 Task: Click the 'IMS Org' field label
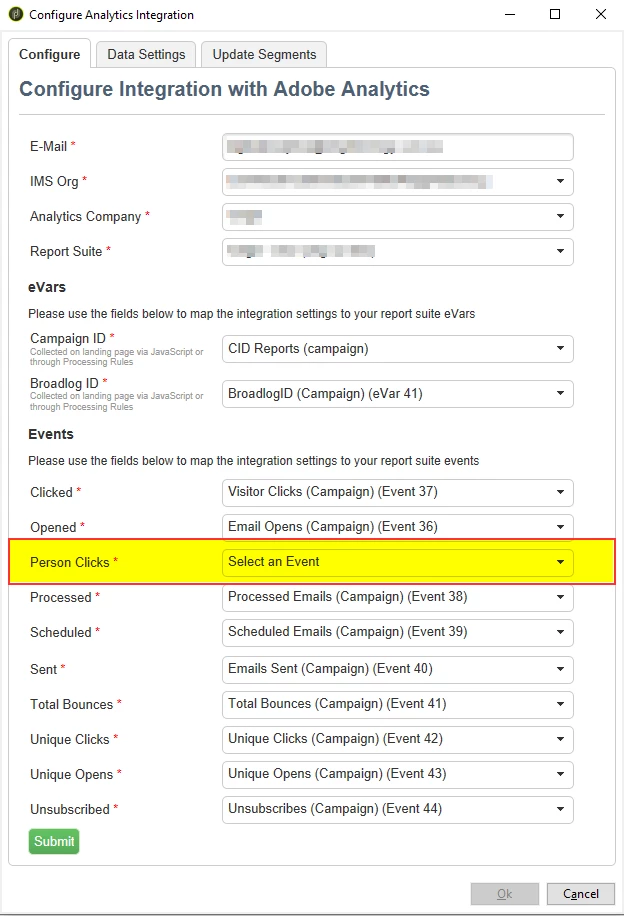[54, 181]
